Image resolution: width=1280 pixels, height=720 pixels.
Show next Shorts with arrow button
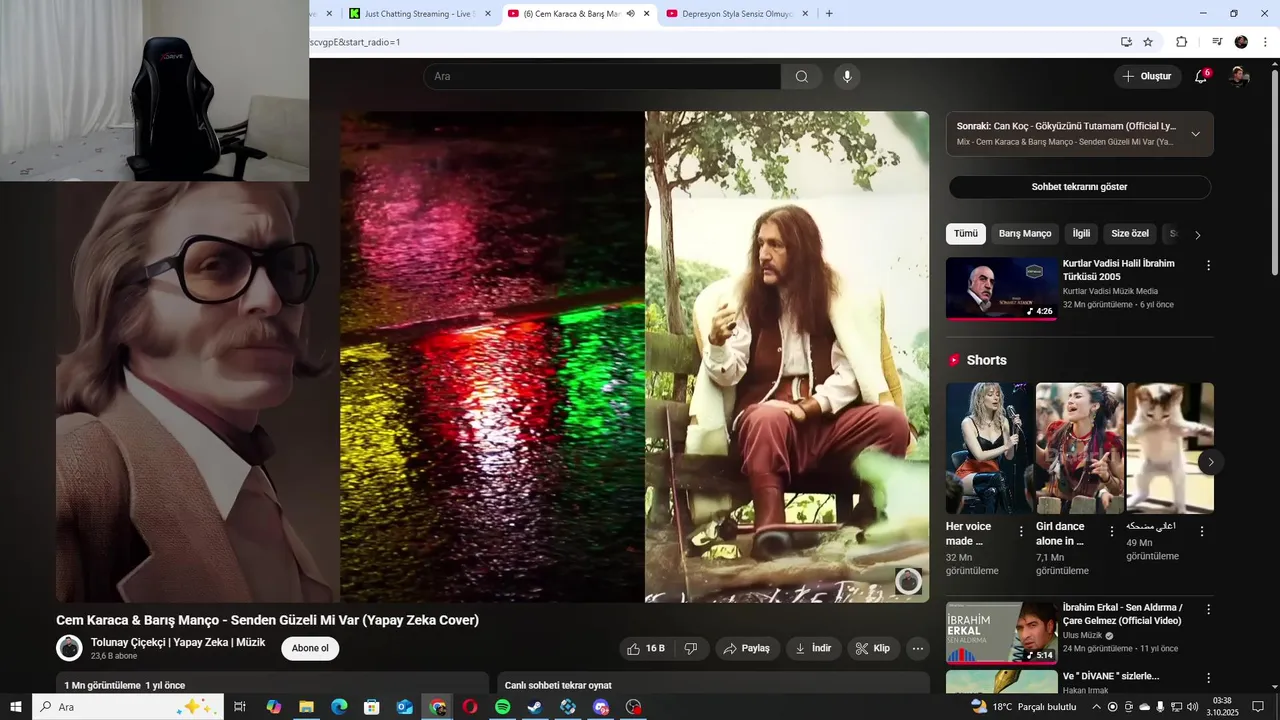tap(1210, 462)
